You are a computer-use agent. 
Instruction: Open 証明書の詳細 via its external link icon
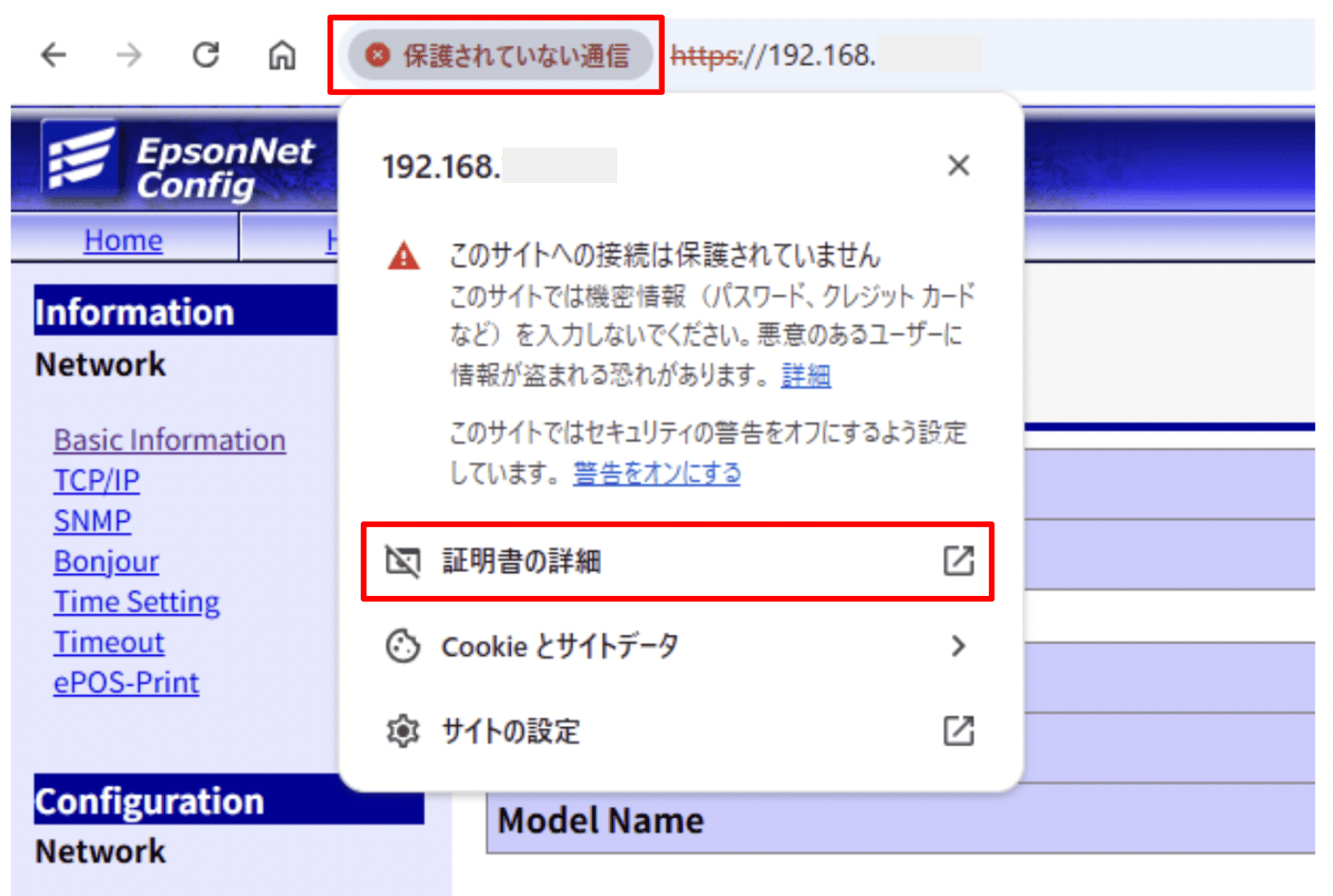coord(959,561)
